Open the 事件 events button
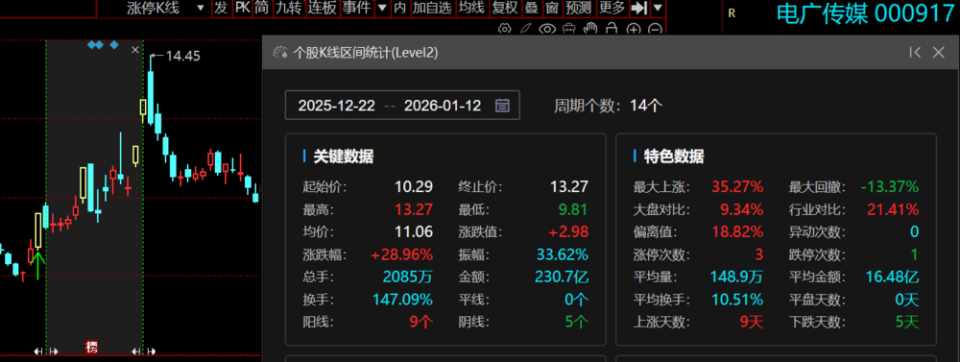This screenshot has height=362, width=960. tap(357, 8)
